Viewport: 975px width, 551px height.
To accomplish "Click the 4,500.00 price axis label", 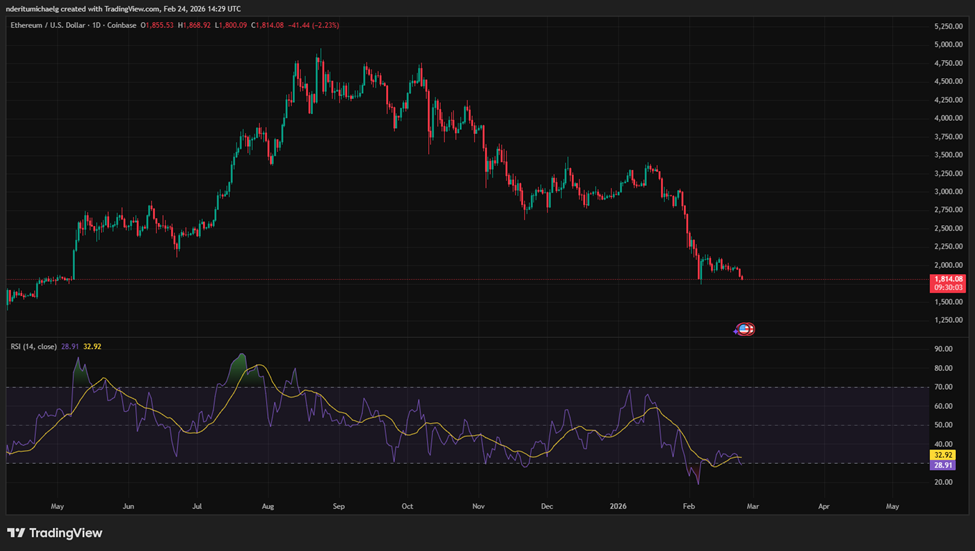I will 948,81.
